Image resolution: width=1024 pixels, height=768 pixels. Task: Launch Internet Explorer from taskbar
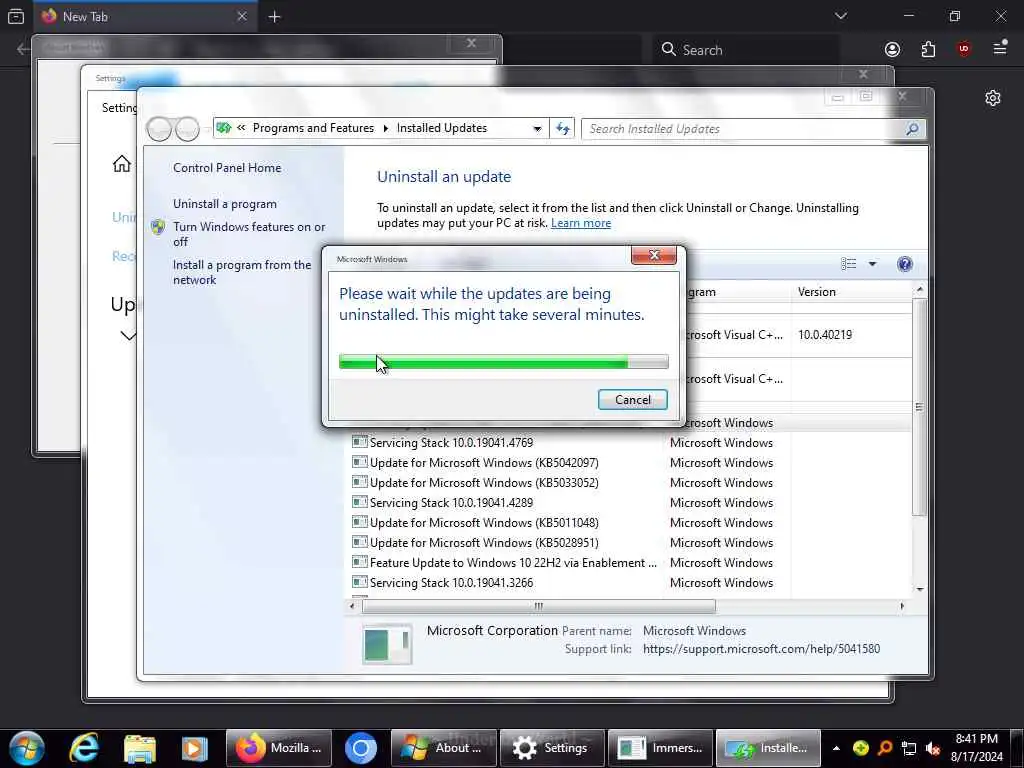click(84, 748)
